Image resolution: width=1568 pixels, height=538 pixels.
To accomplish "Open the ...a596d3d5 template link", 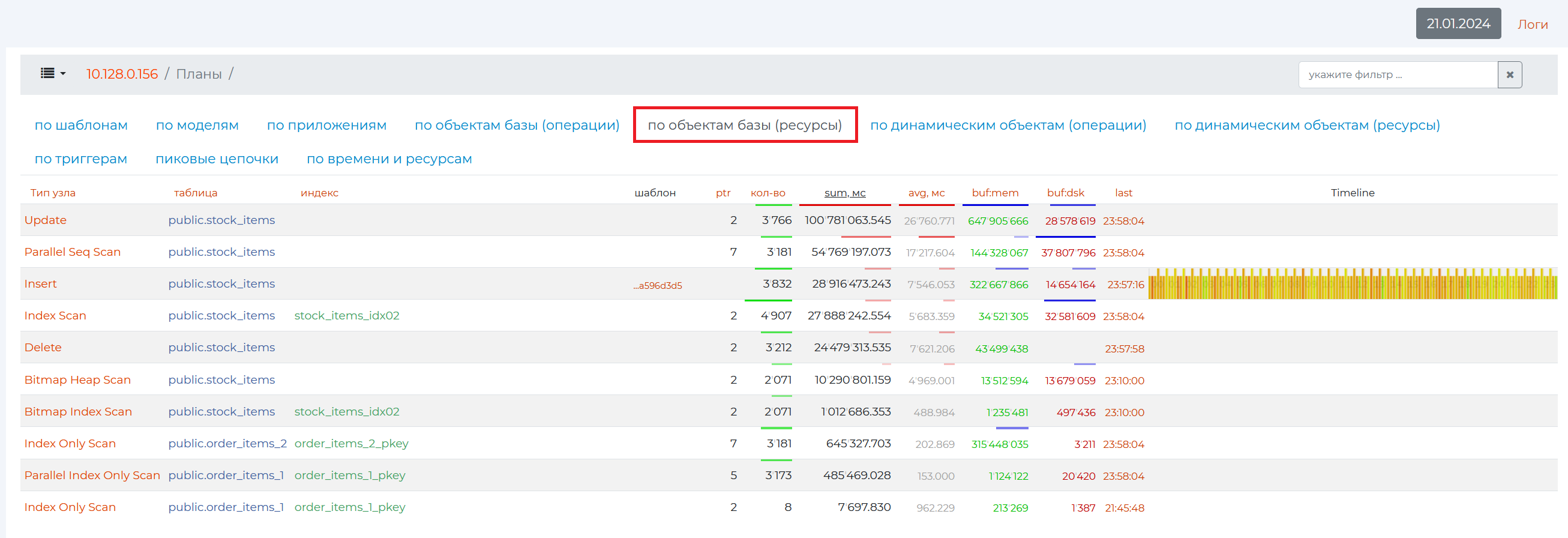I will pos(658,285).
